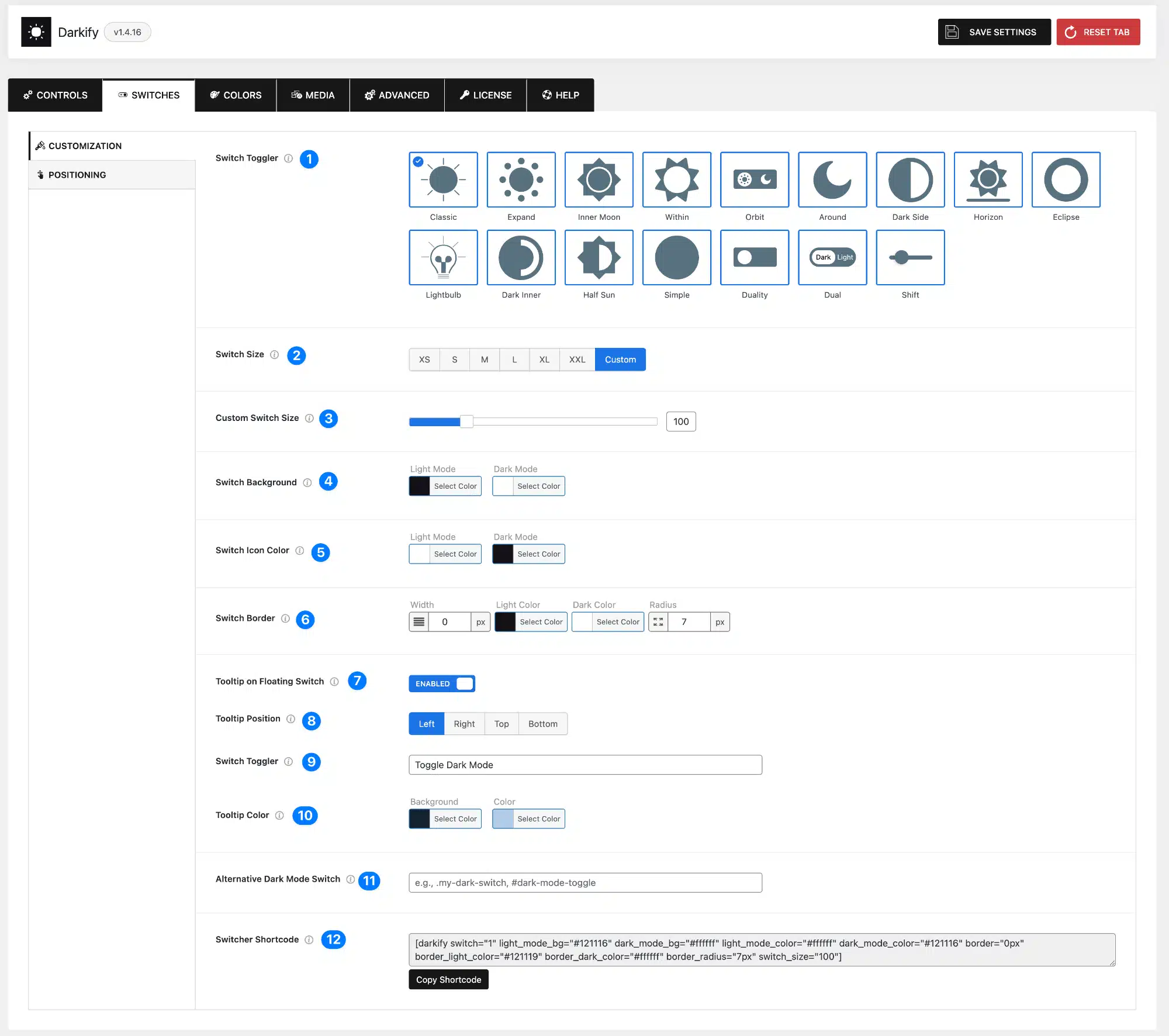The height and width of the screenshot is (1036, 1169).
Task: Pick the Around moon icon
Action: pyautogui.click(x=832, y=179)
